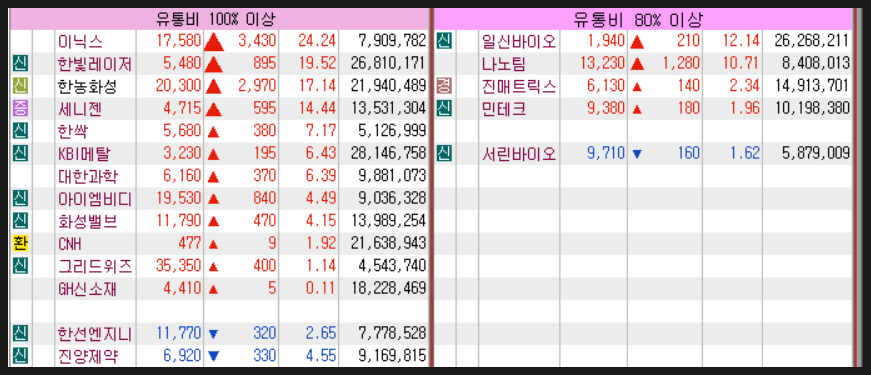Click the volume 14,913,701 for 진매트릭스
871x375 pixels.
point(812,86)
